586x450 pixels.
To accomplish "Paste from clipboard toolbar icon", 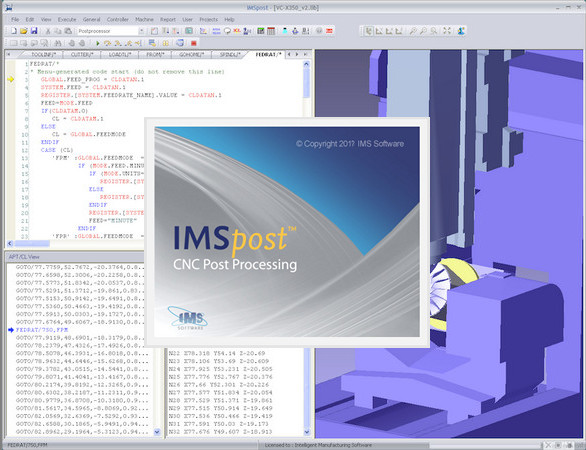I will 68,31.
